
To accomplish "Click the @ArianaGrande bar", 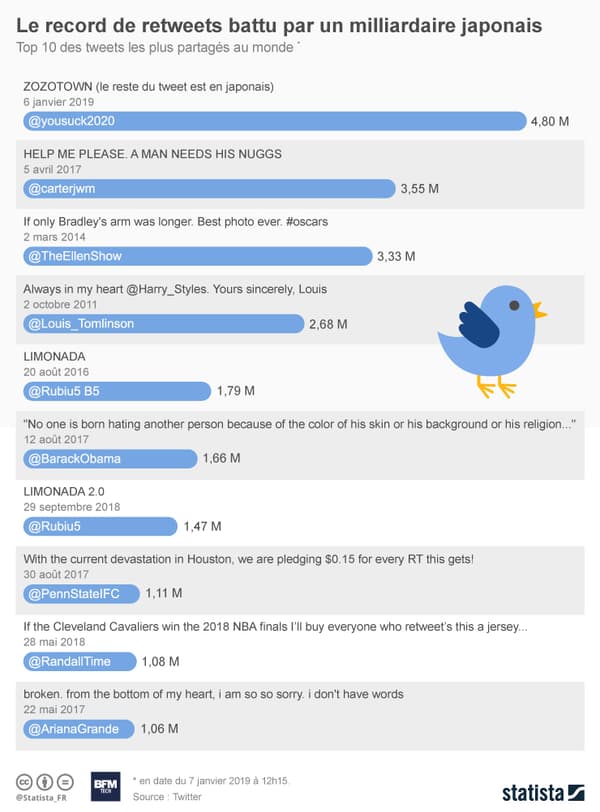I will 79,729.
